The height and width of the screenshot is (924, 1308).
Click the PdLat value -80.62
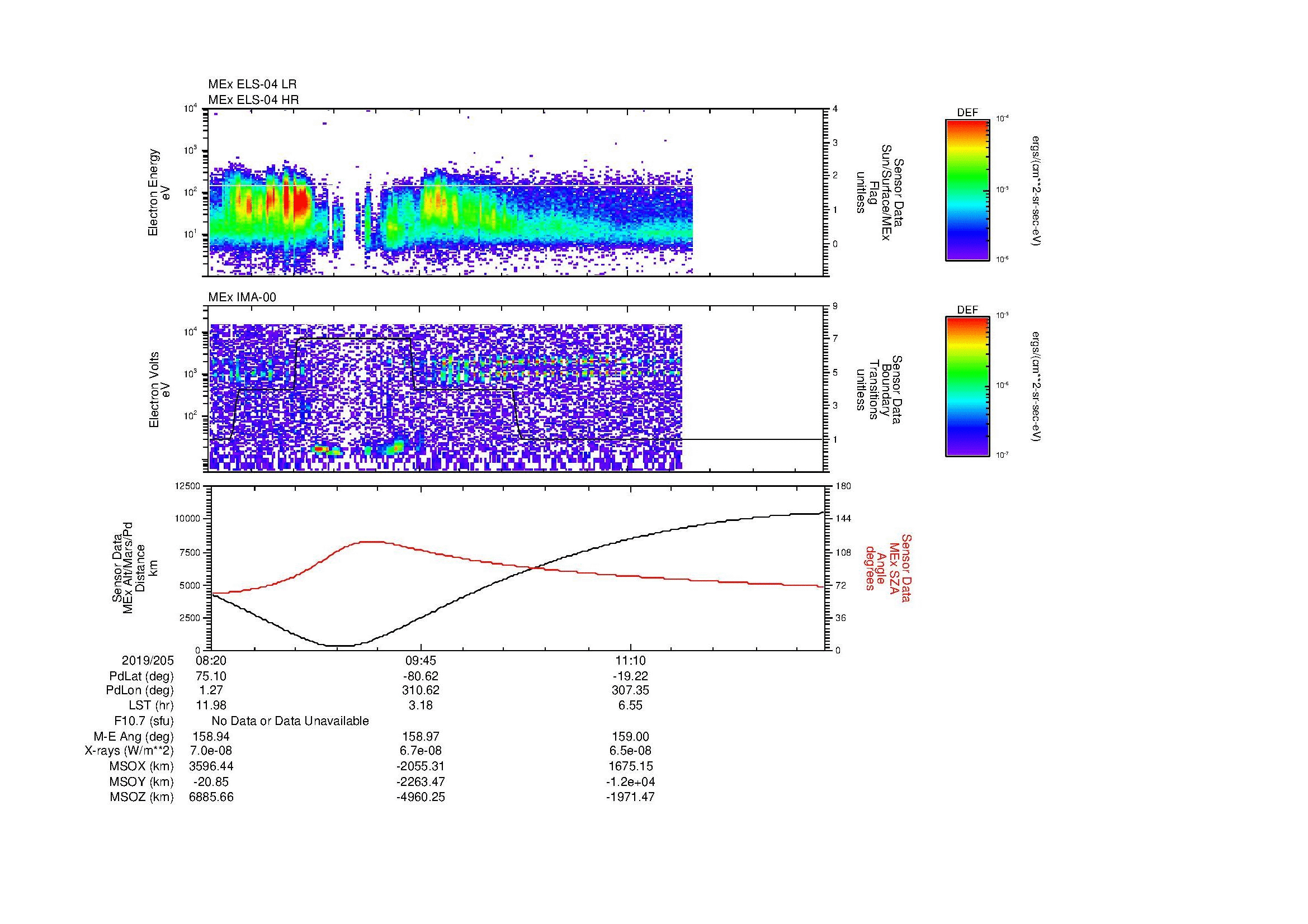tap(421, 676)
